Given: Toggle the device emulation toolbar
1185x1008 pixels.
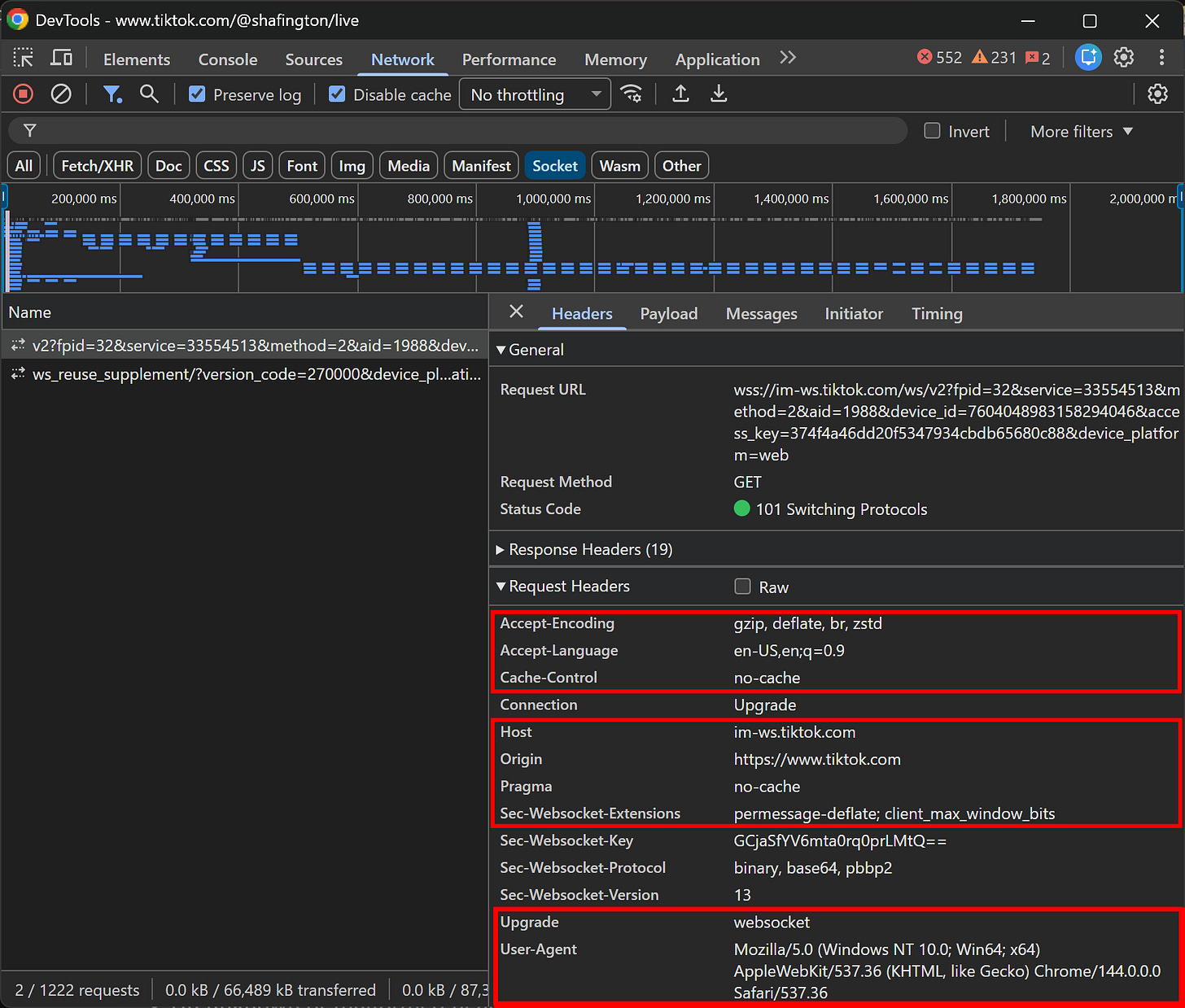Looking at the screenshot, I should 61,58.
